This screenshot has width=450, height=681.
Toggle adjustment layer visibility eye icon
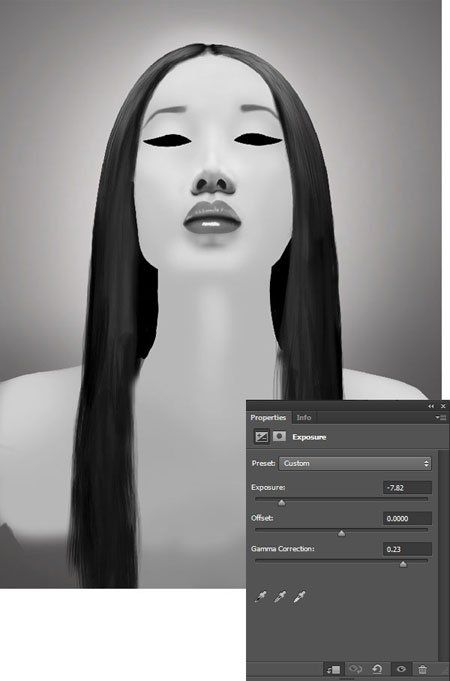(x=400, y=669)
